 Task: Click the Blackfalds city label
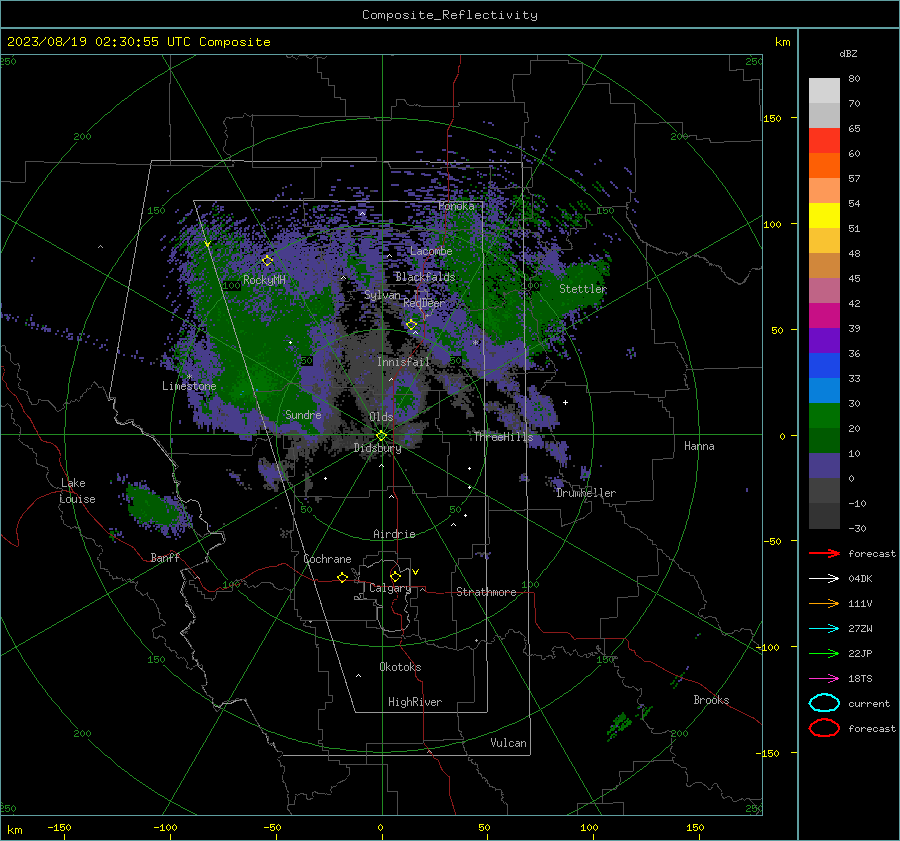425,277
